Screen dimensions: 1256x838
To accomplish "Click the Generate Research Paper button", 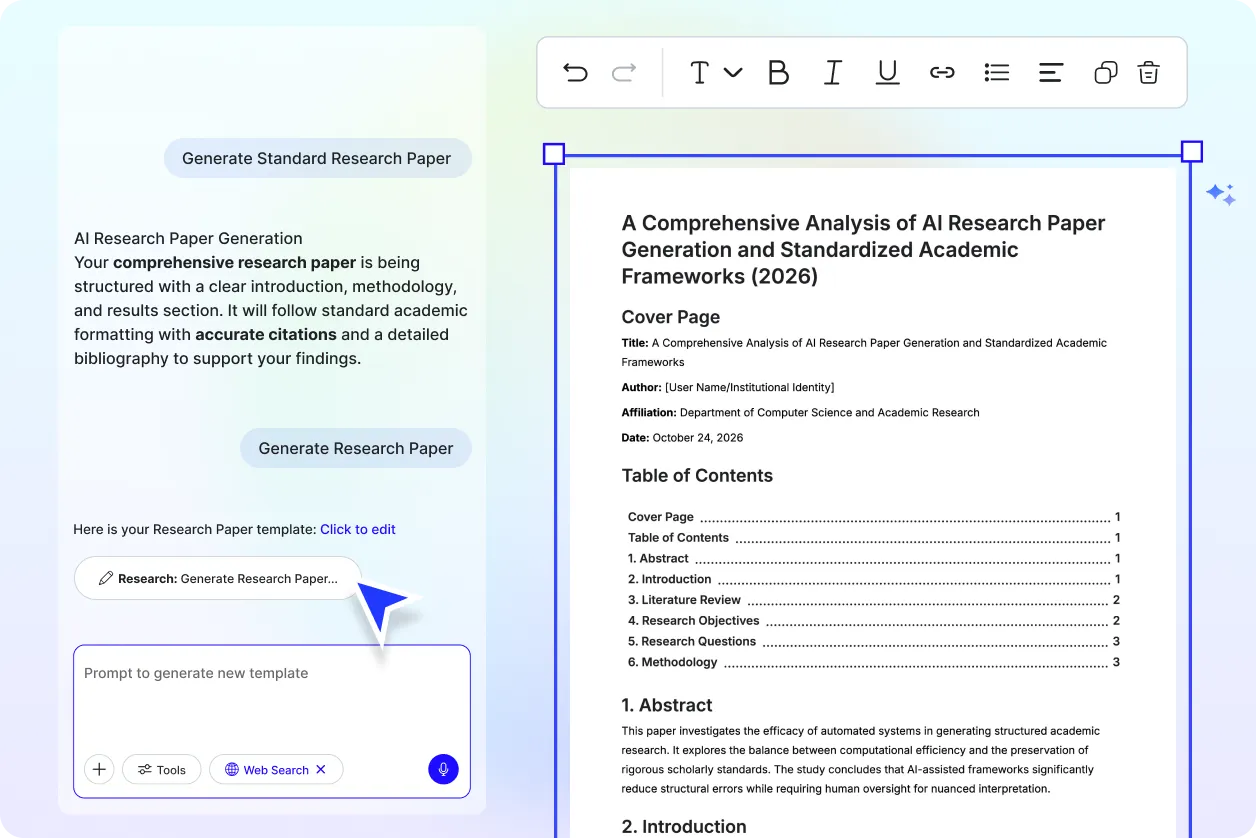I will [355, 448].
